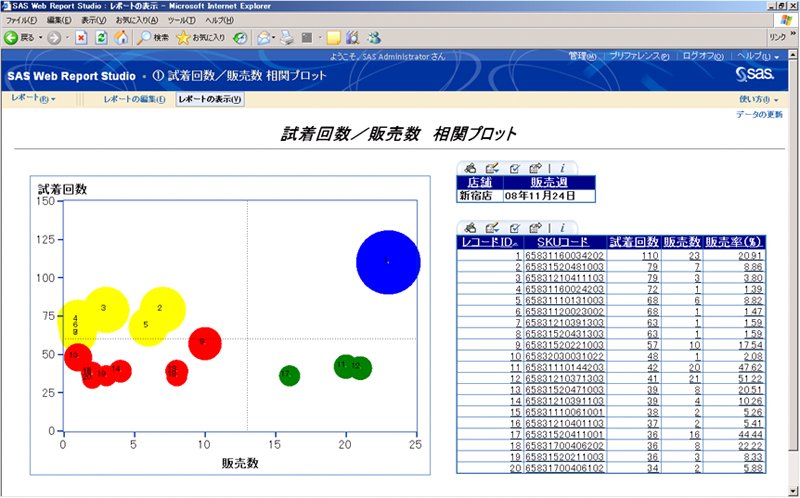Open the browser ヘルプ(H) menu

(x=219, y=20)
